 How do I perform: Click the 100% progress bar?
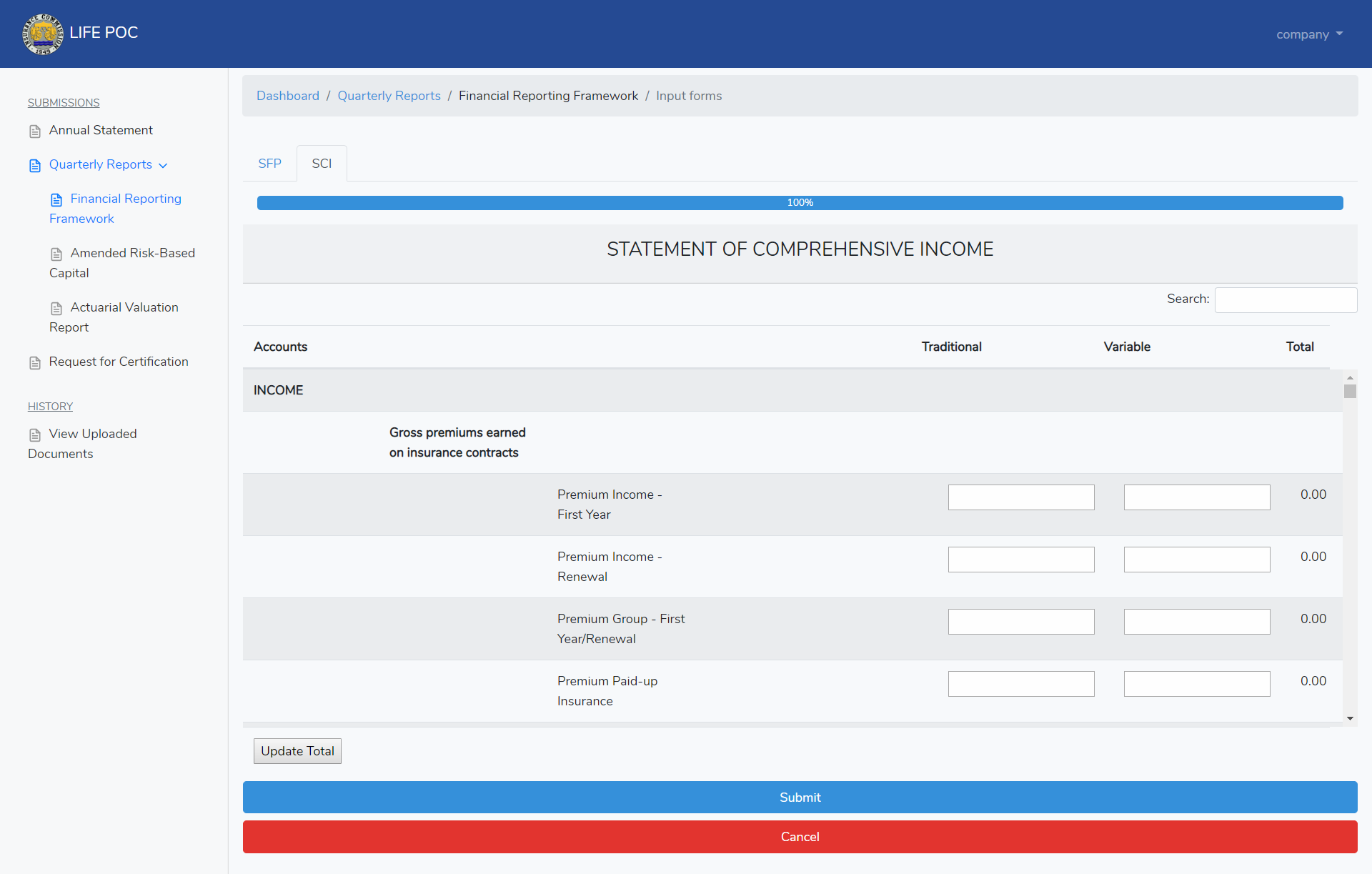tap(800, 203)
